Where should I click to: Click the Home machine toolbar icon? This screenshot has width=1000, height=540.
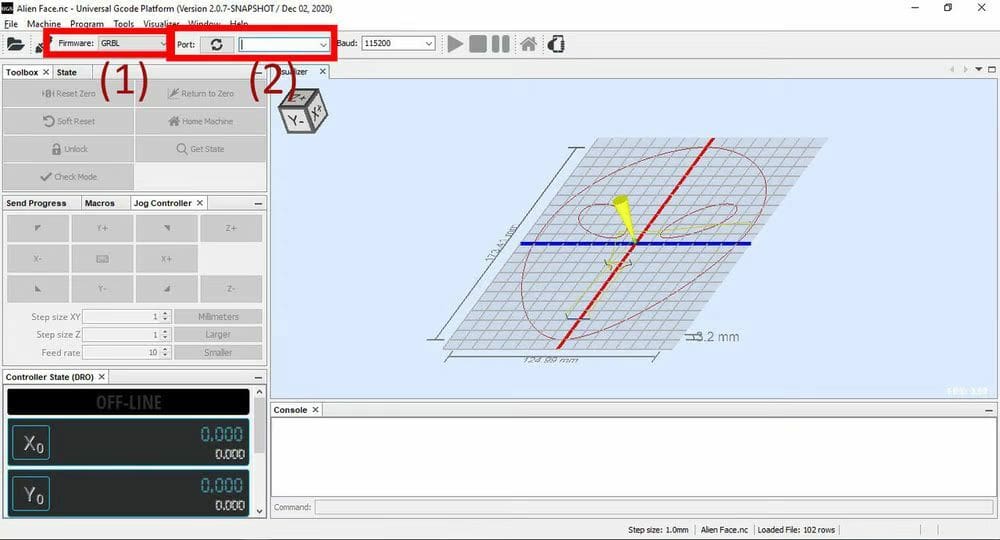(528, 44)
